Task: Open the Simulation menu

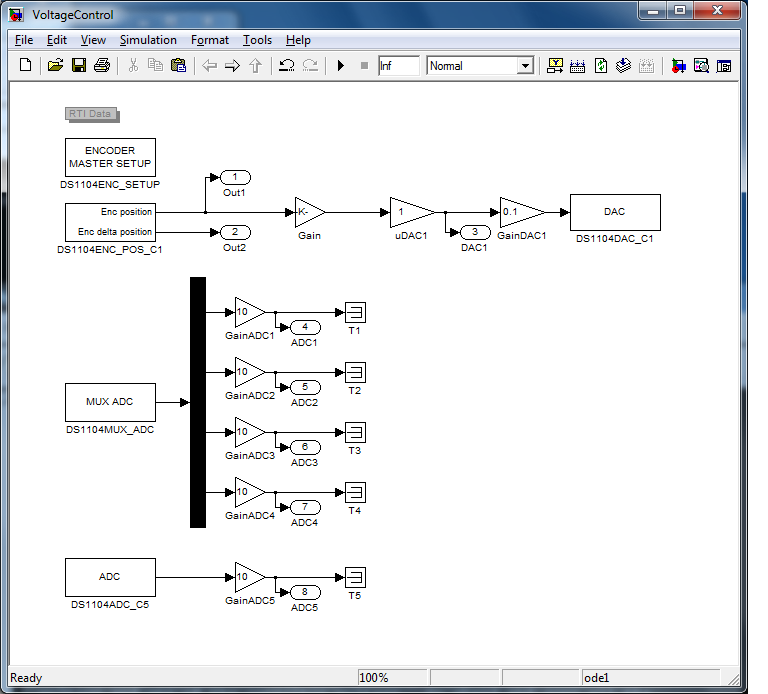Action: (x=148, y=40)
